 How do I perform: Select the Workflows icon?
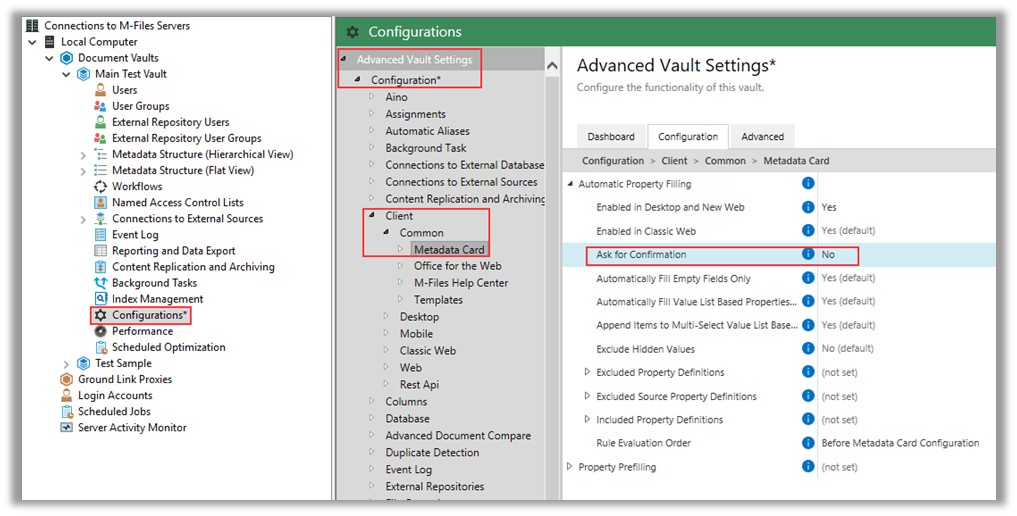(x=101, y=187)
